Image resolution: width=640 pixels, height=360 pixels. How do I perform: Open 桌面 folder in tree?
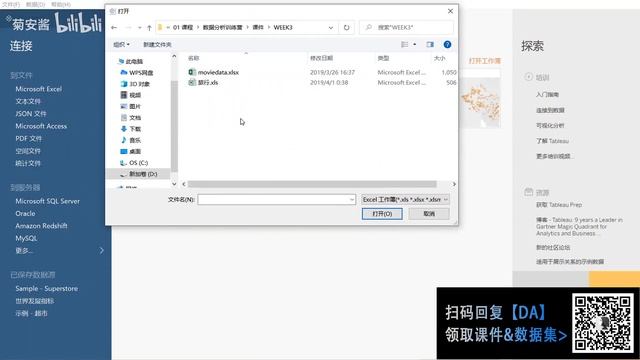131,151
